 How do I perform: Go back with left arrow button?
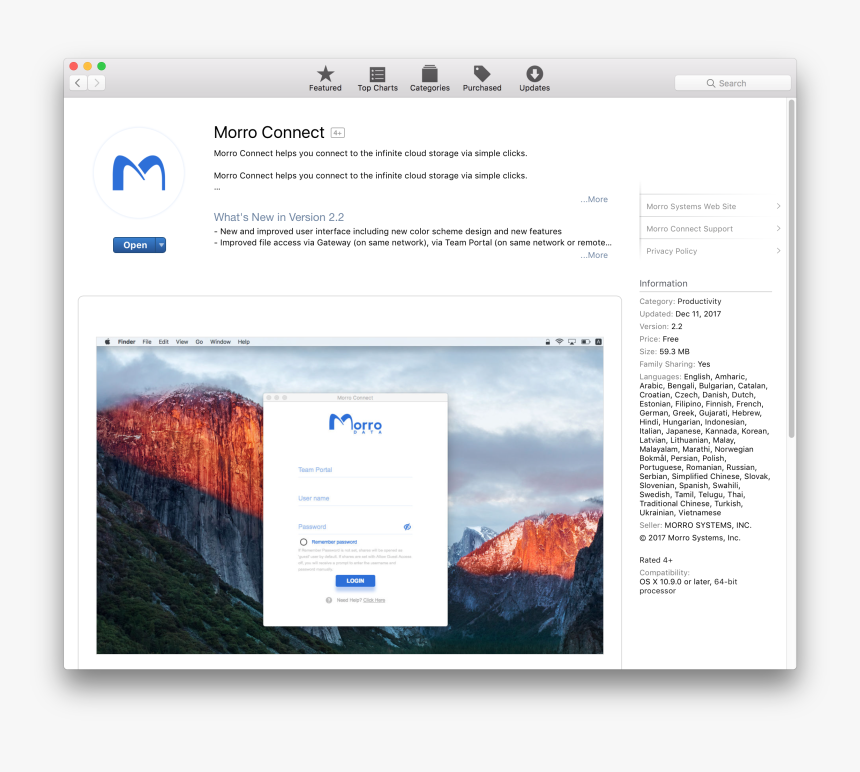78,83
